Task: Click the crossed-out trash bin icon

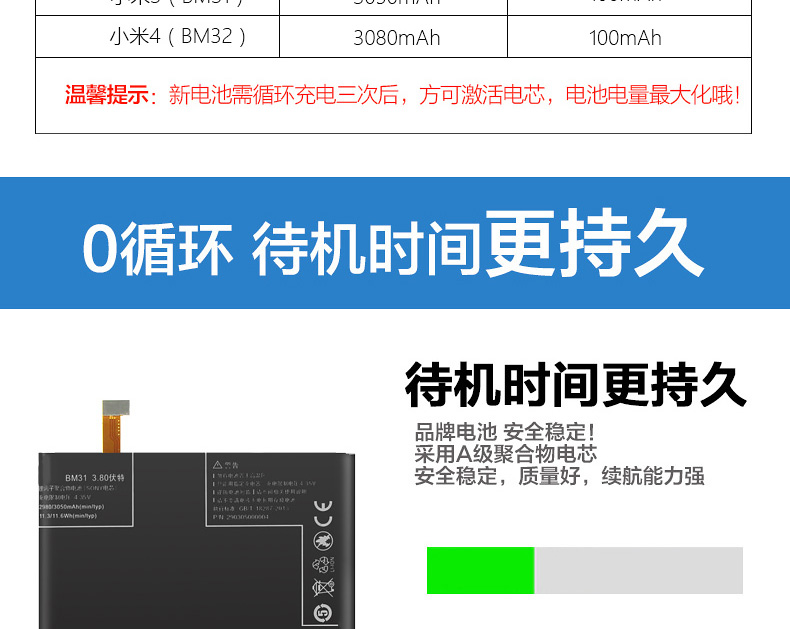Action: coord(323,588)
